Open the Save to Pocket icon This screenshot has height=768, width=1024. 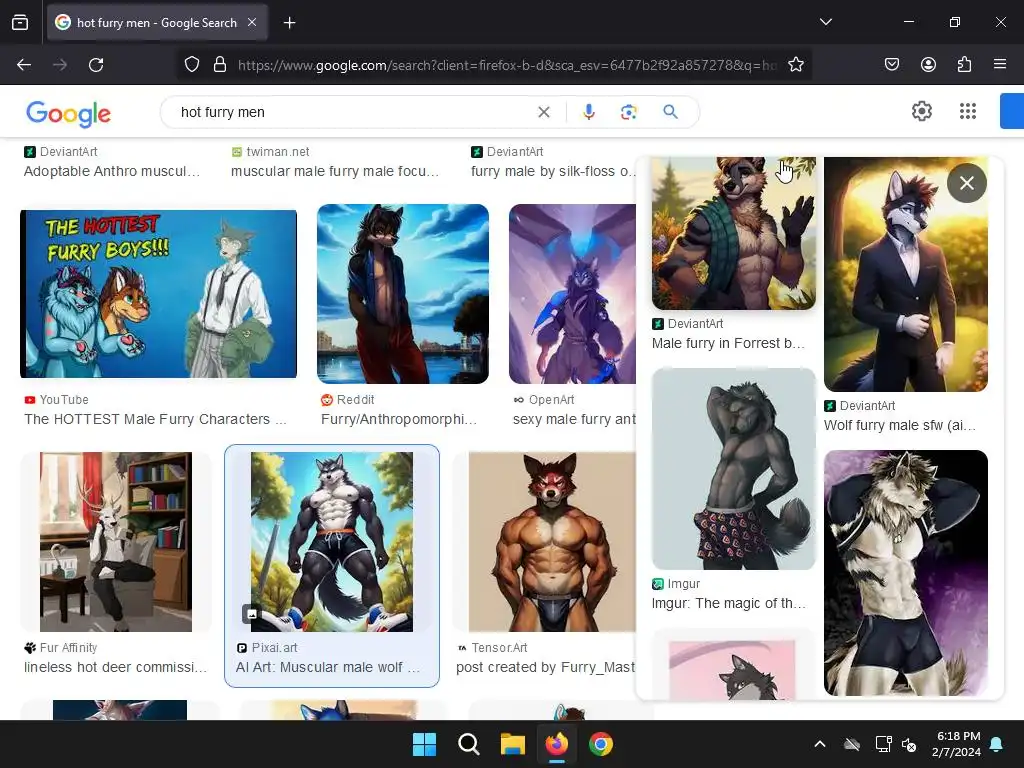pyautogui.click(x=891, y=64)
